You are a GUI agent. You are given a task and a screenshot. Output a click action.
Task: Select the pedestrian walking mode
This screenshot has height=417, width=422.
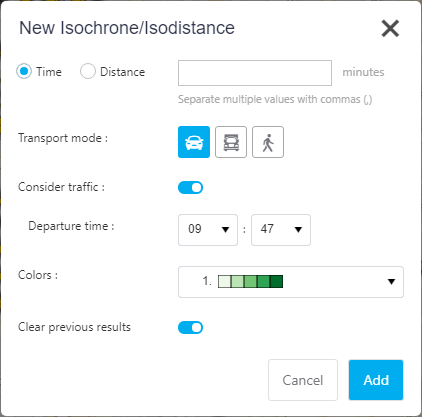[x=268, y=142]
